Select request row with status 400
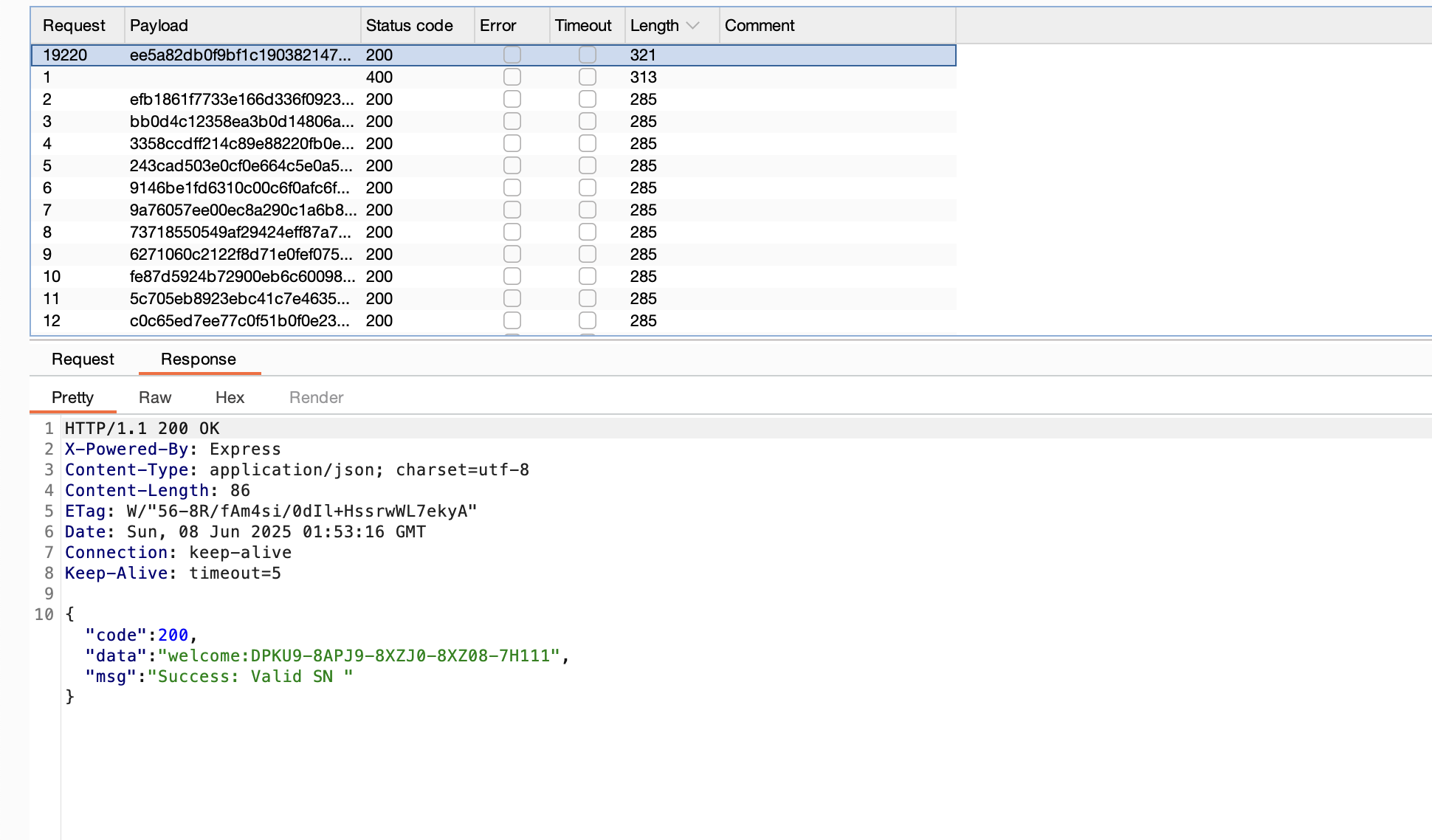The width and height of the screenshot is (1432, 840). click(x=379, y=78)
